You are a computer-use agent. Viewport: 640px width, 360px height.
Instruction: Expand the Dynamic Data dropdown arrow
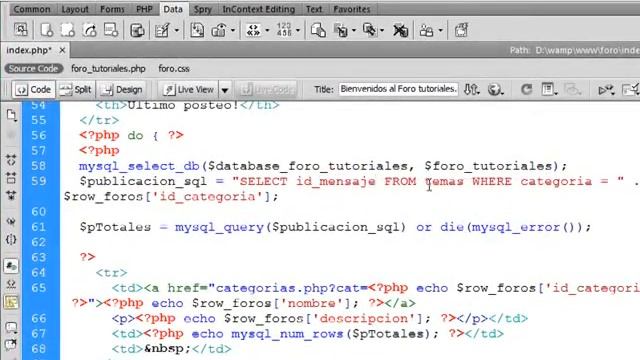coord(177,31)
